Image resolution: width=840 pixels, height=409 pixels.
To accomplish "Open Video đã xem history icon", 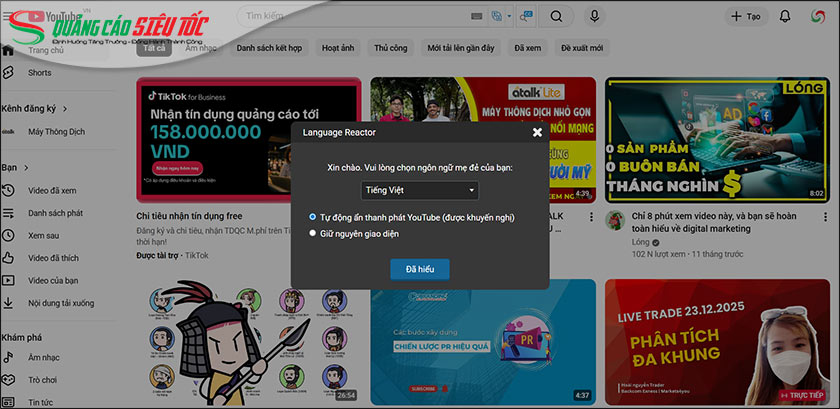I will click(x=8, y=191).
